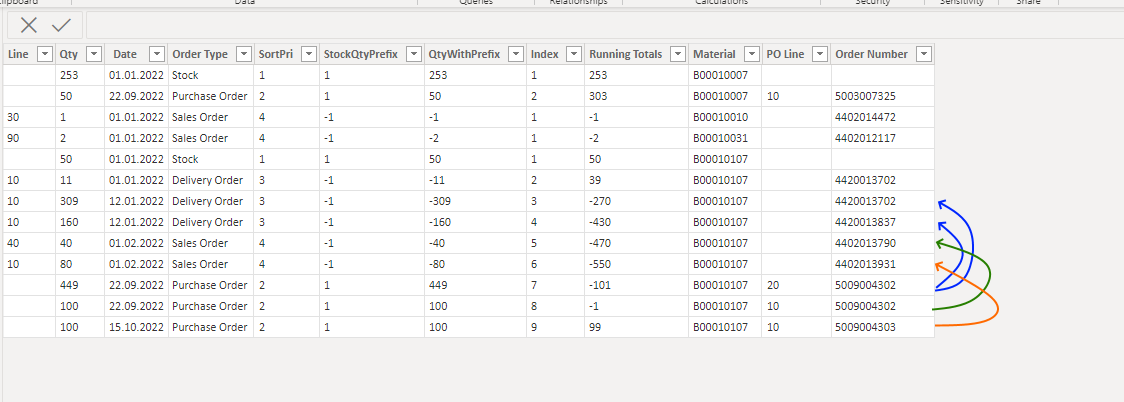Screen dimensions: 1124x402
Task: Click order number cell 4402013931
Action: pos(882,264)
